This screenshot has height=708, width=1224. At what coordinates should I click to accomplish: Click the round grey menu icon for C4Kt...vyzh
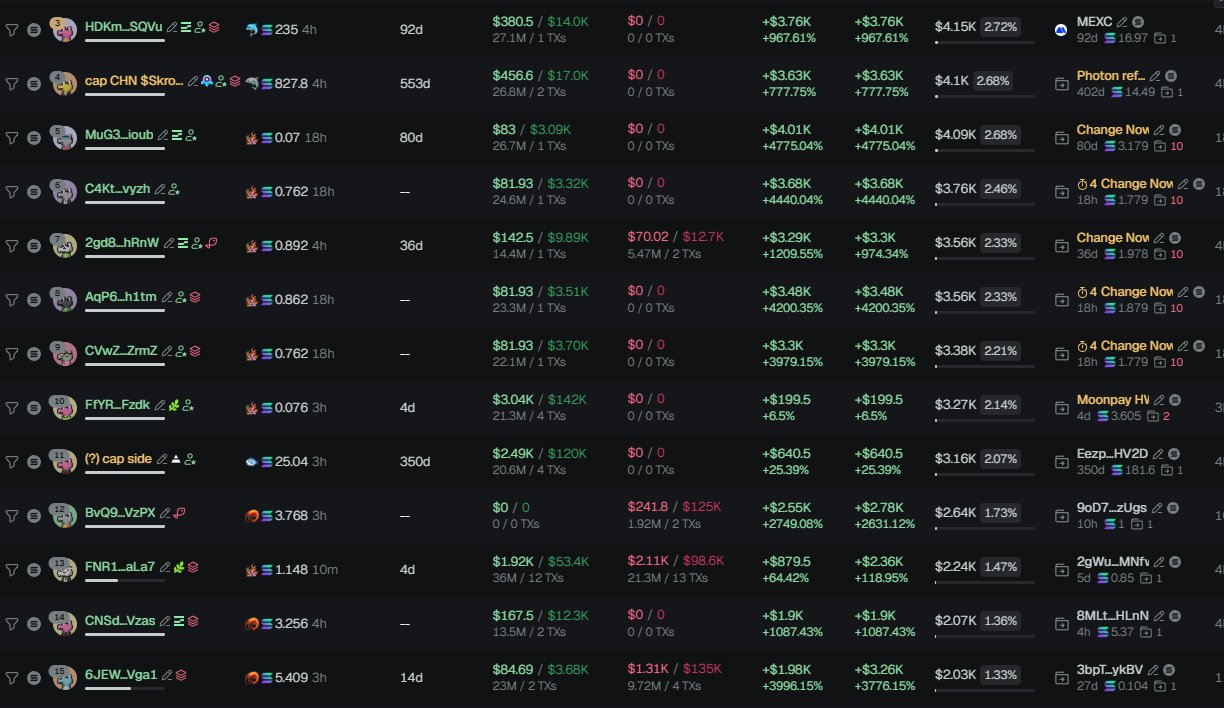(x=33, y=192)
